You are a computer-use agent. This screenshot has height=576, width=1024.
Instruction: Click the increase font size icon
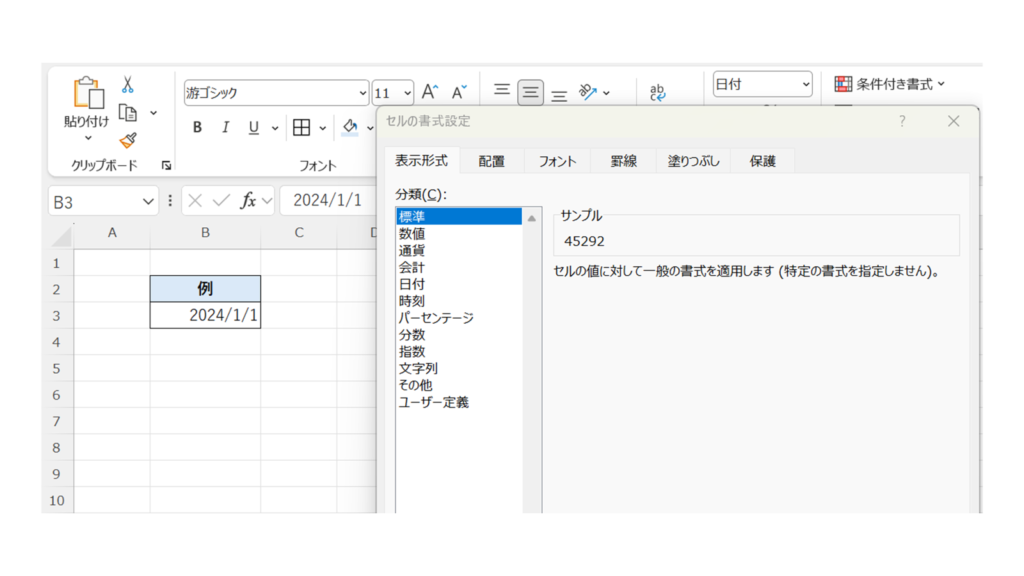[429, 92]
